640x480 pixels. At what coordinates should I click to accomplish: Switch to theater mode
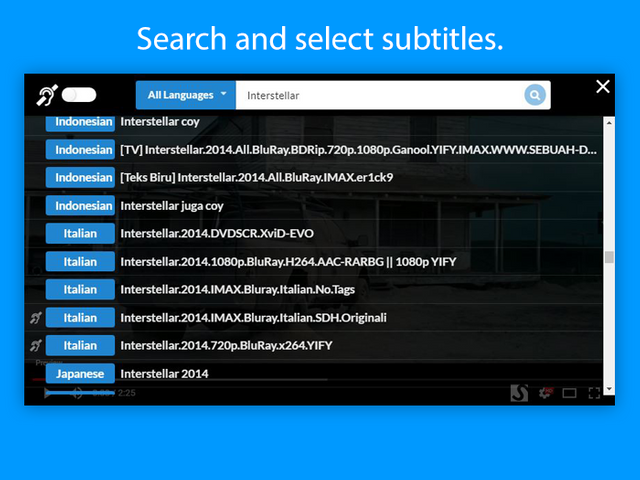click(x=569, y=393)
